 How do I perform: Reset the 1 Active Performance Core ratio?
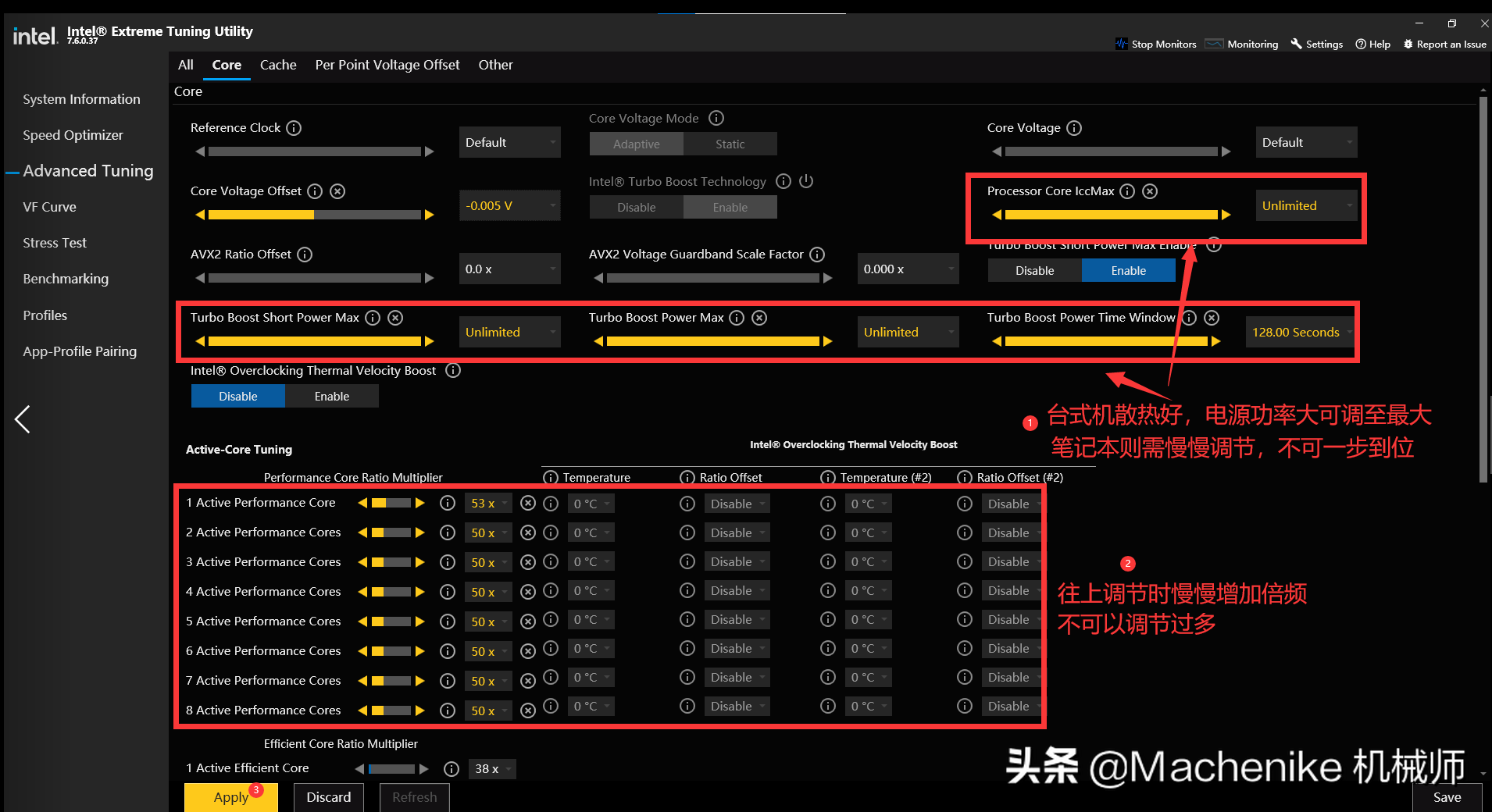coord(528,504)
